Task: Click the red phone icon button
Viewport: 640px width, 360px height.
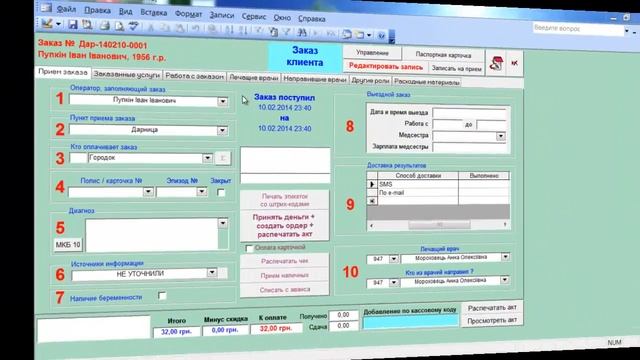Action: tap(496, 63)
